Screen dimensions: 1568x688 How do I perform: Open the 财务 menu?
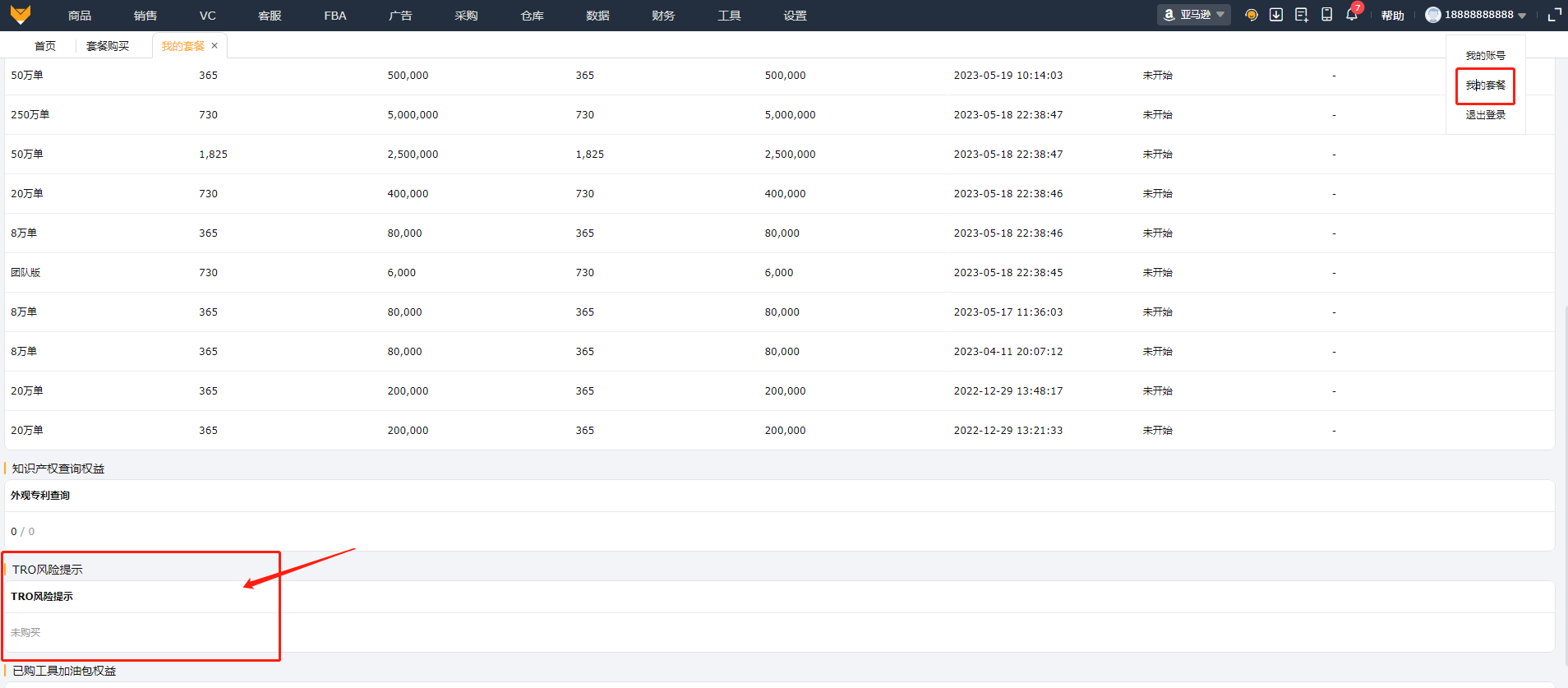(x=664, y=16)
